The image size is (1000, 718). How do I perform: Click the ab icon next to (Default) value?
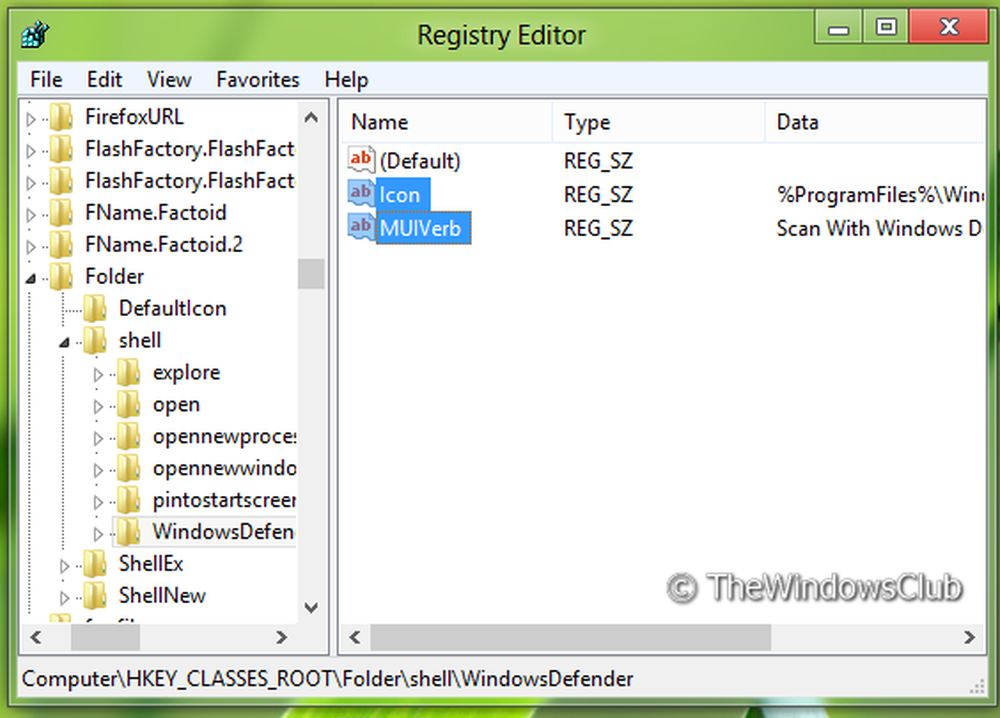pyautogui.click(x=361, y=160)
